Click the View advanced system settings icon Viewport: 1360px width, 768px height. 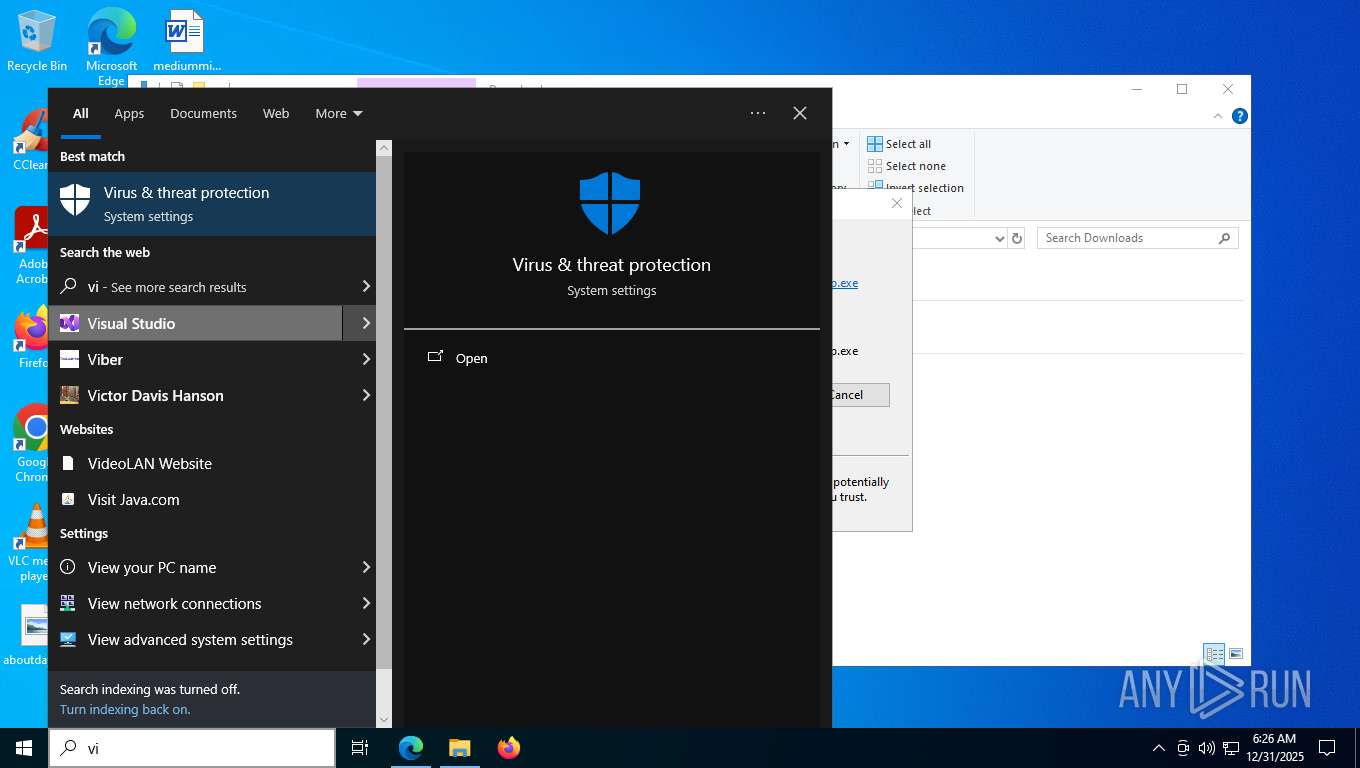pos(68,639)
